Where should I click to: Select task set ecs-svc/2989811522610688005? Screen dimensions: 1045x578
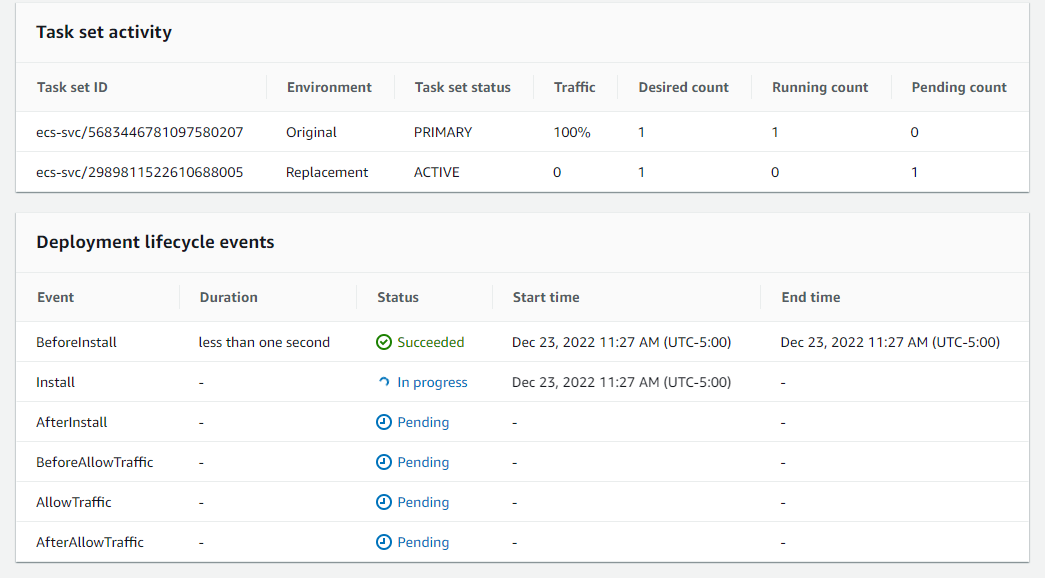pos(139,172)
